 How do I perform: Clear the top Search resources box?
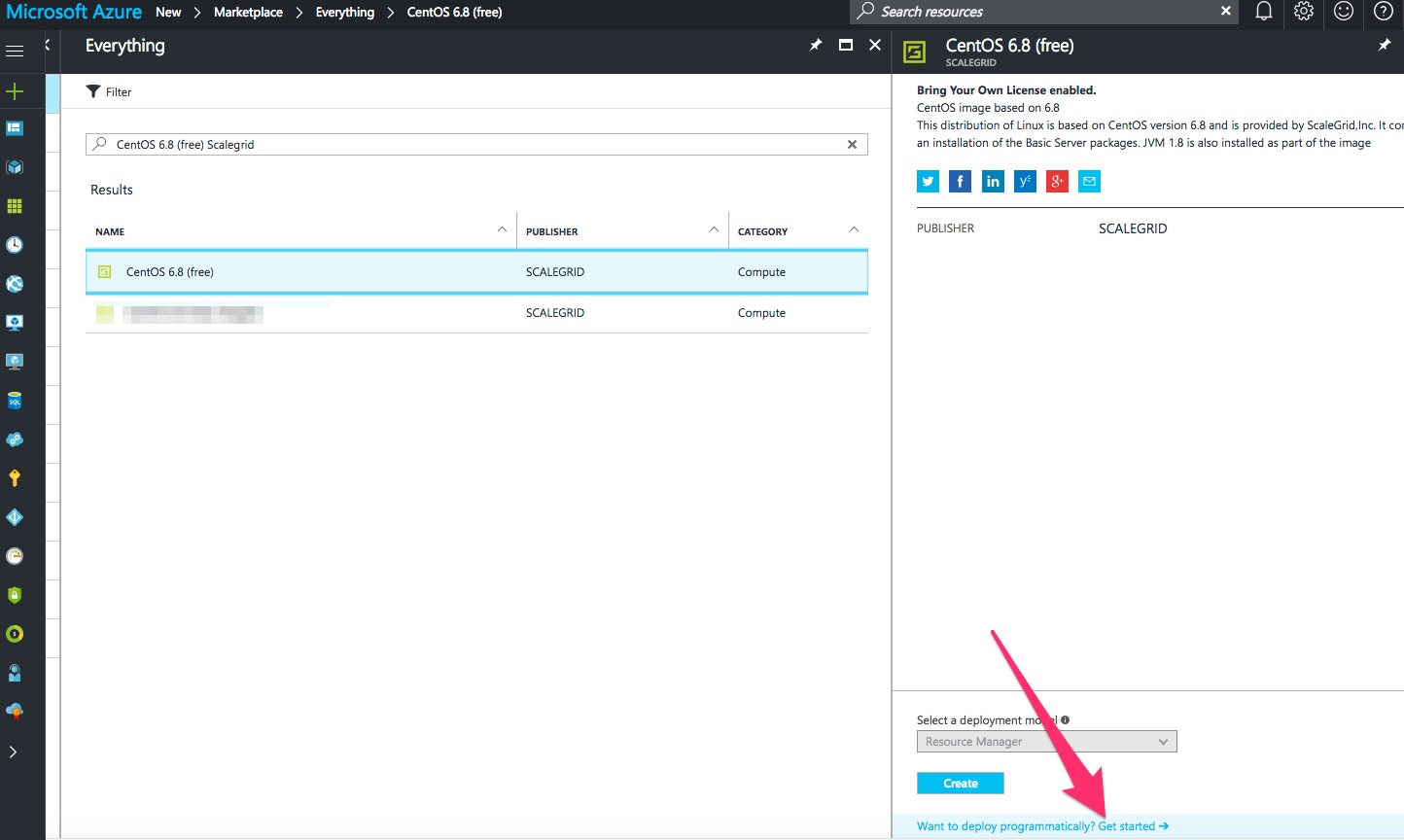pyautogui.click(x=1226, y=12)
